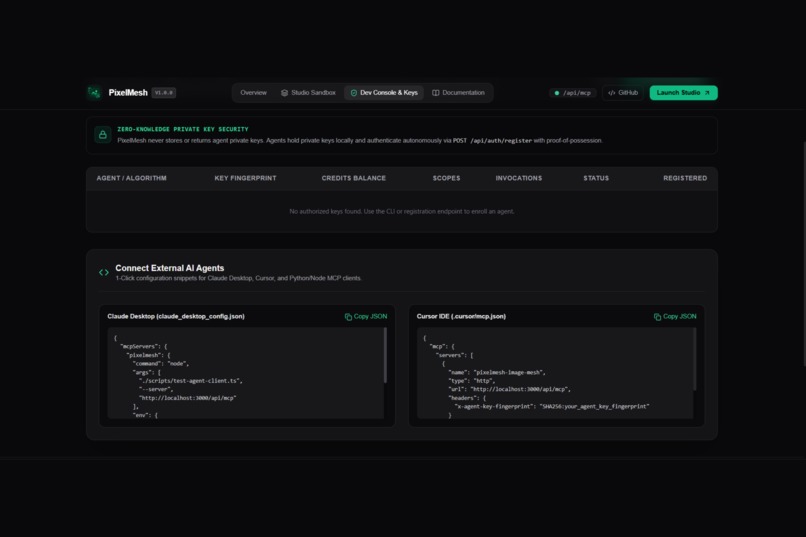Screen dimensions: 806x537
Task: Click the /api/mcp status indicator
Action: pyautogui.click(x=572, y=93)
